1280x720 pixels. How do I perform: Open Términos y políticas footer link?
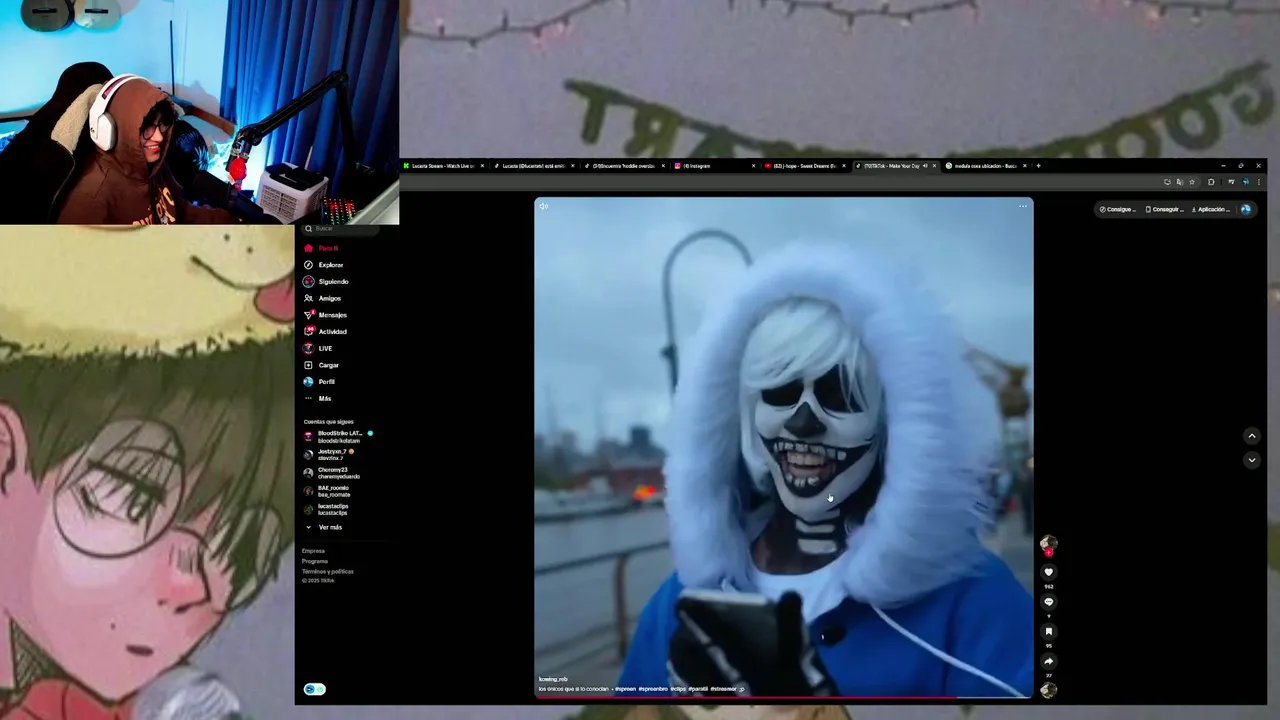tap(328, 571)
